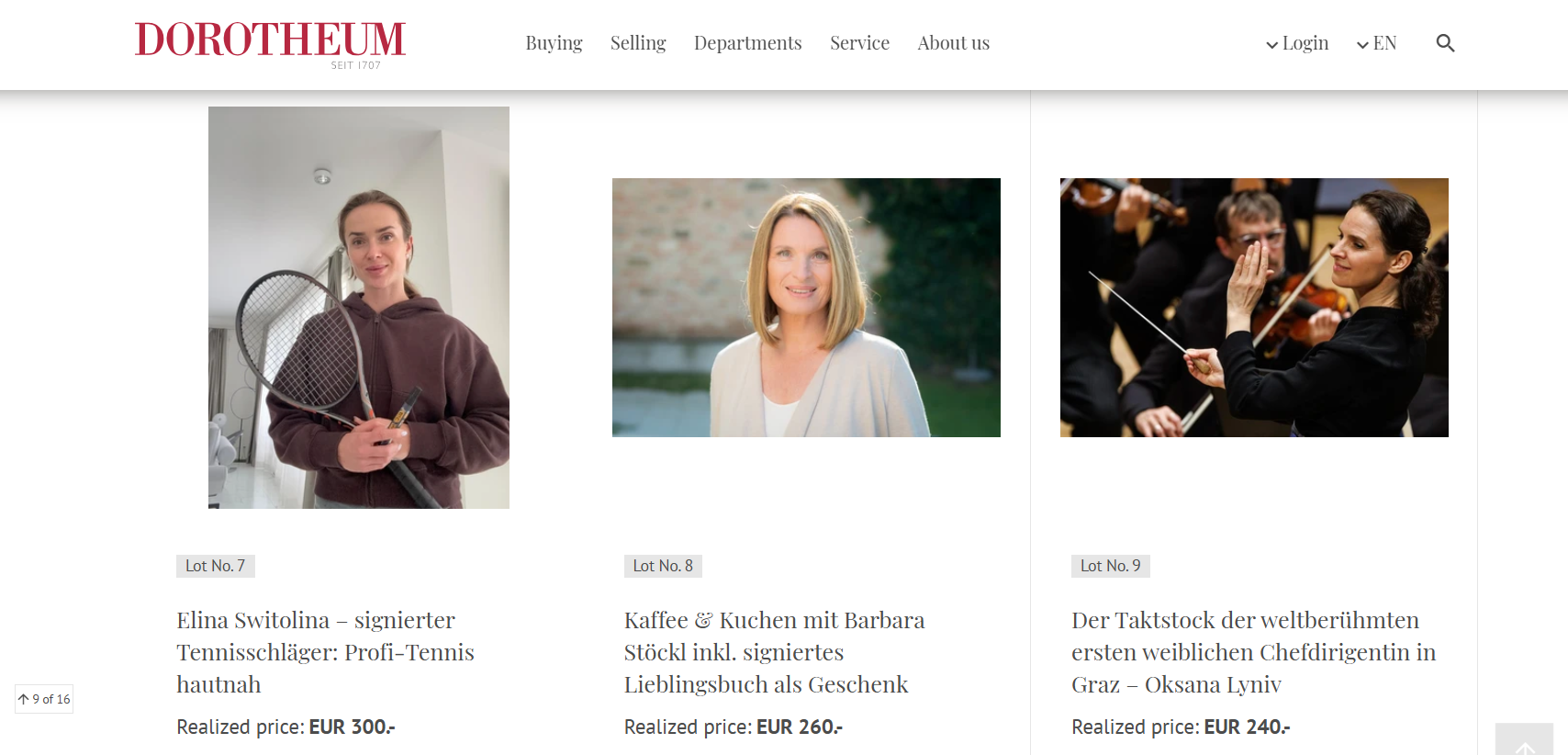Open Oksana Lyniv conductor photo

1254,308
